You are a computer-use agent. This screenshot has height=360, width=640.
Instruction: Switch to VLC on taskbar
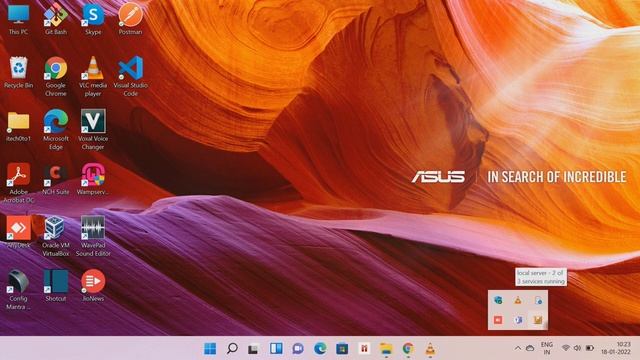[430, 349]
